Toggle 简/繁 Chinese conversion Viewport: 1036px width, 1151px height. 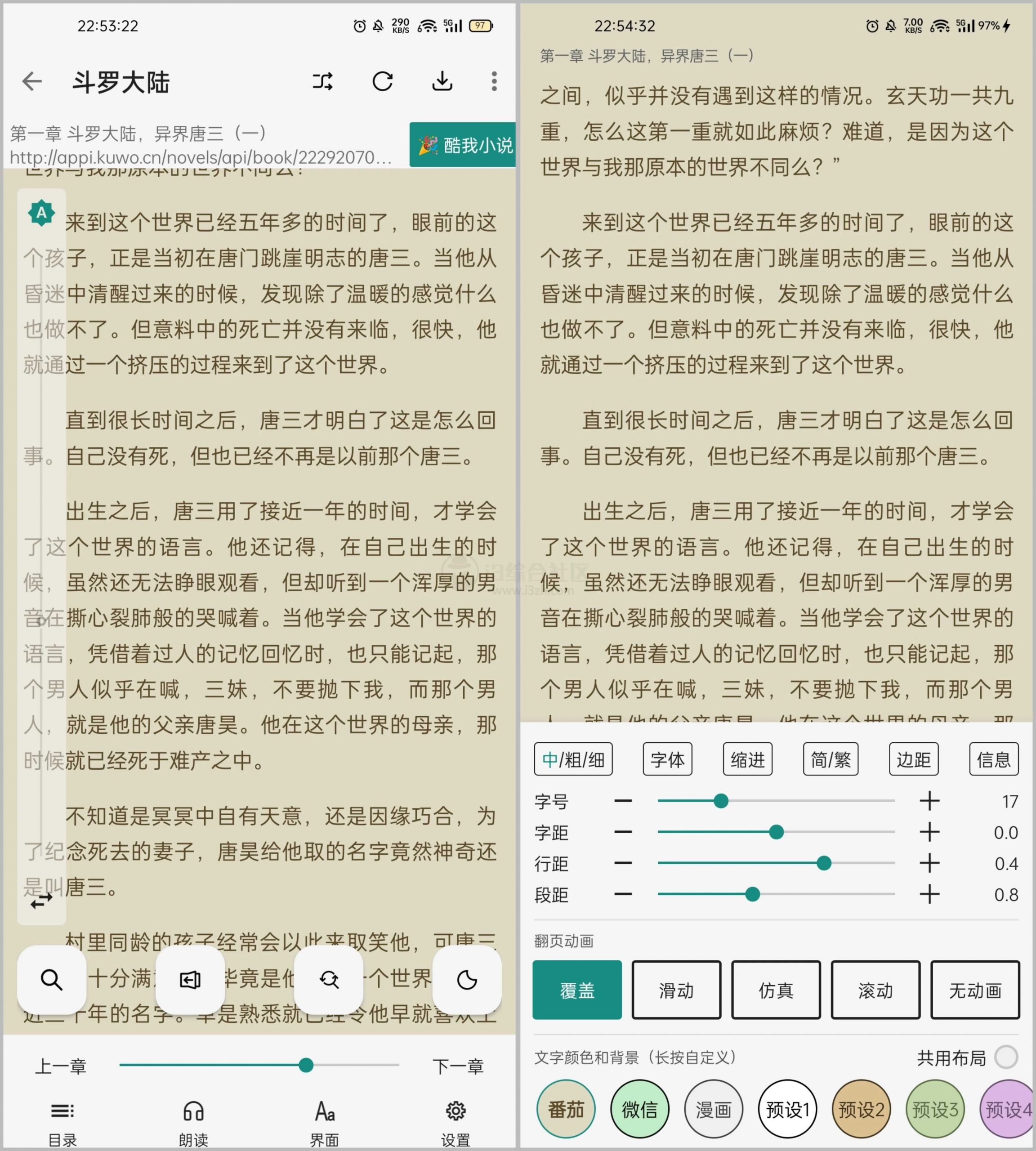pos(831,759)
